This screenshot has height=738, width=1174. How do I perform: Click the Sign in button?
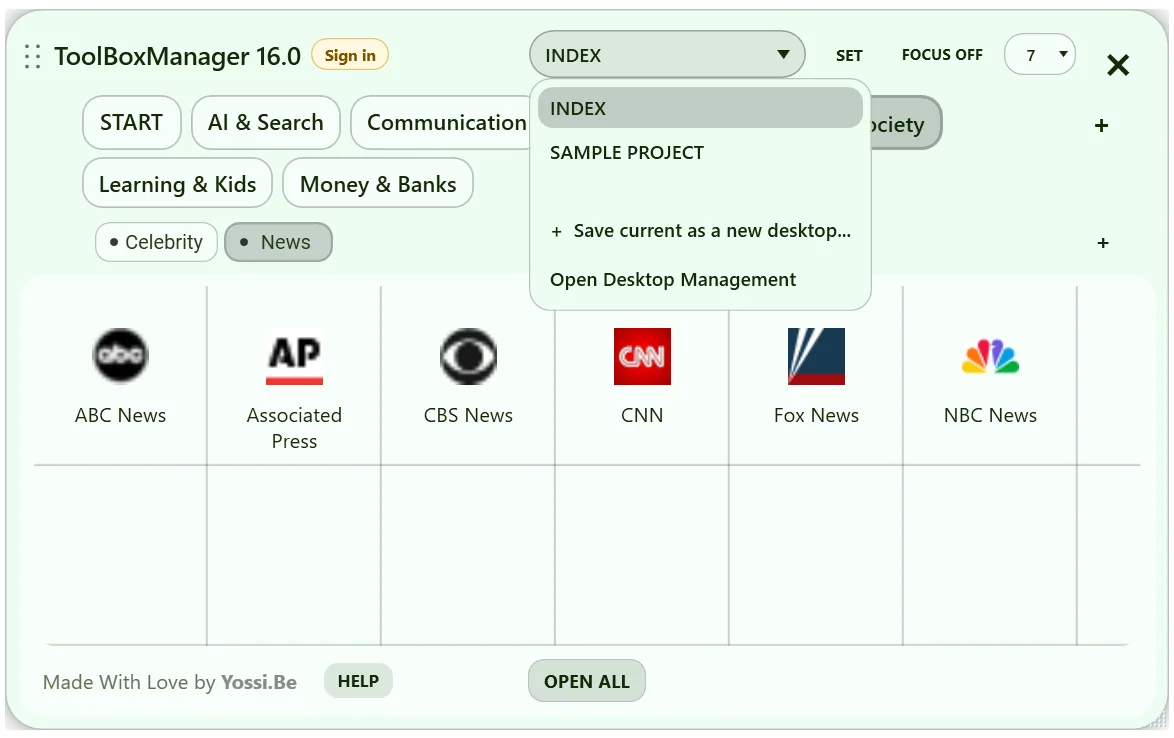[350, 55]
